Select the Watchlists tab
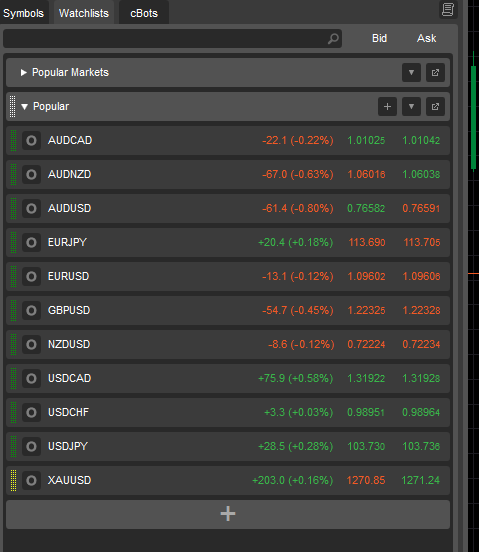The width and height of the screenshot is (479, 552). click(84, 13)
